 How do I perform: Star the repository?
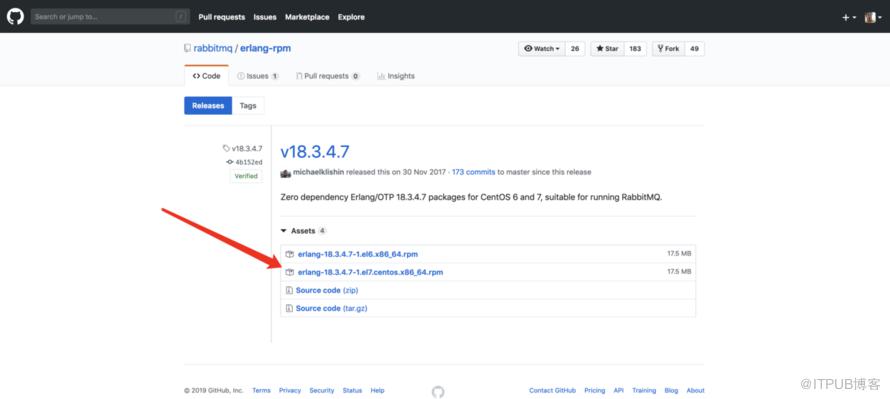pos(607,49)
